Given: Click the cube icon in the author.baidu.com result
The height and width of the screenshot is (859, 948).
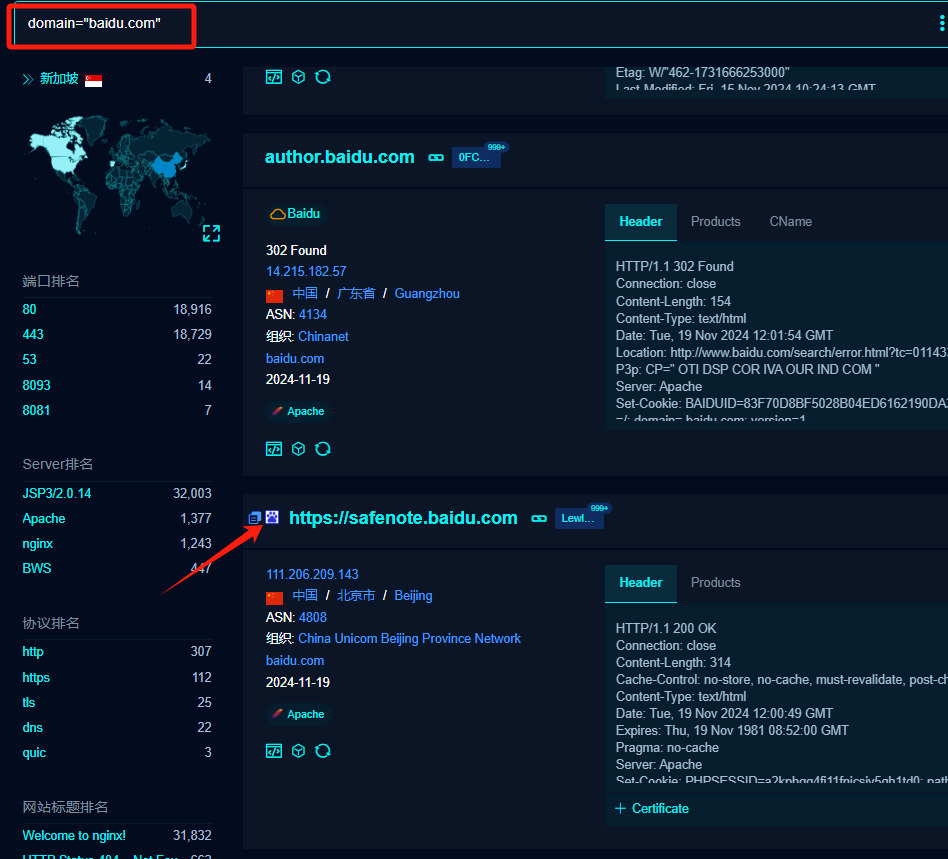Looking at the screenshot, I should [298, 449].
